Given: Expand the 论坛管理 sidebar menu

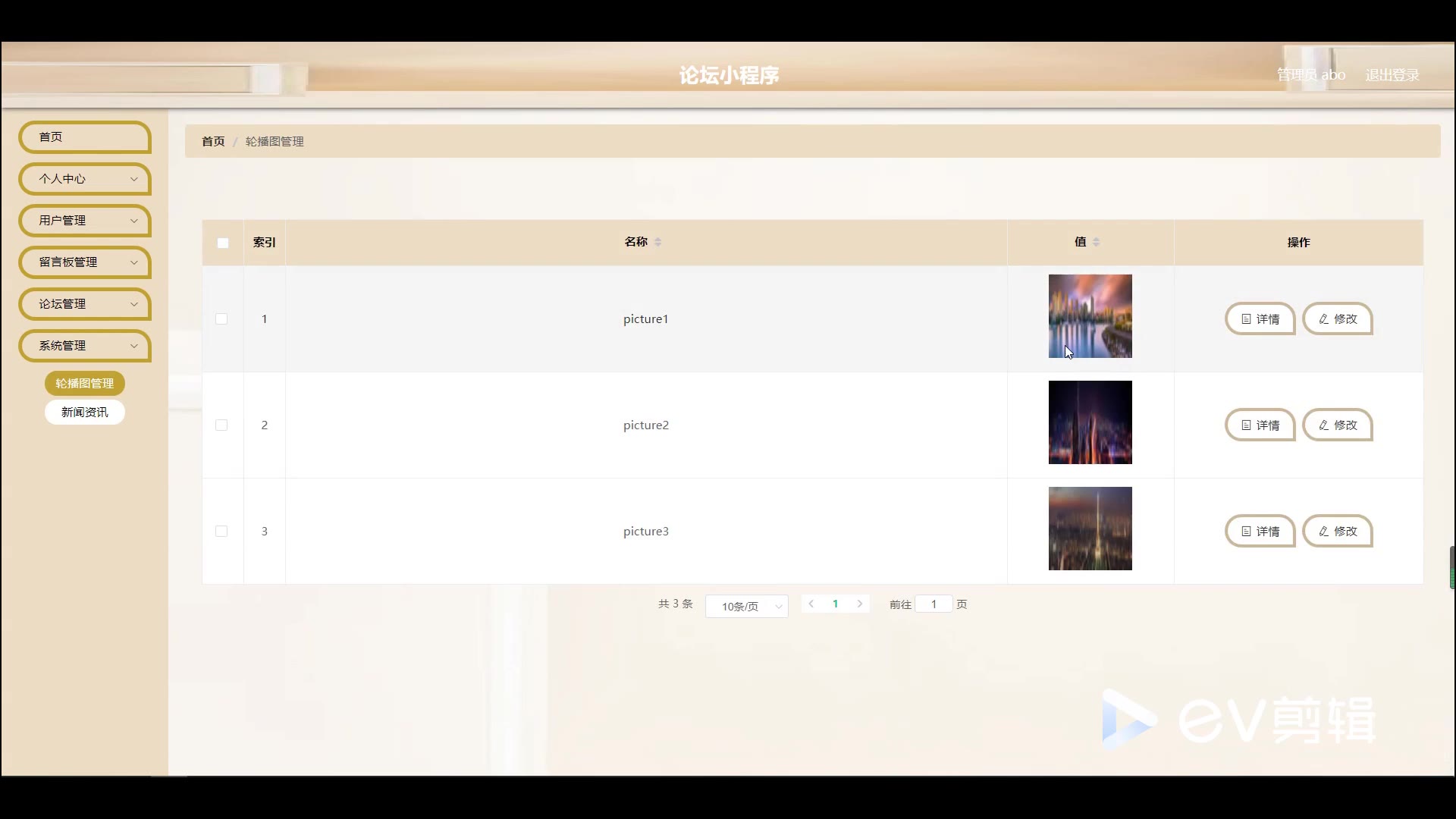Looking at the screenshot, I should [84, 304].
